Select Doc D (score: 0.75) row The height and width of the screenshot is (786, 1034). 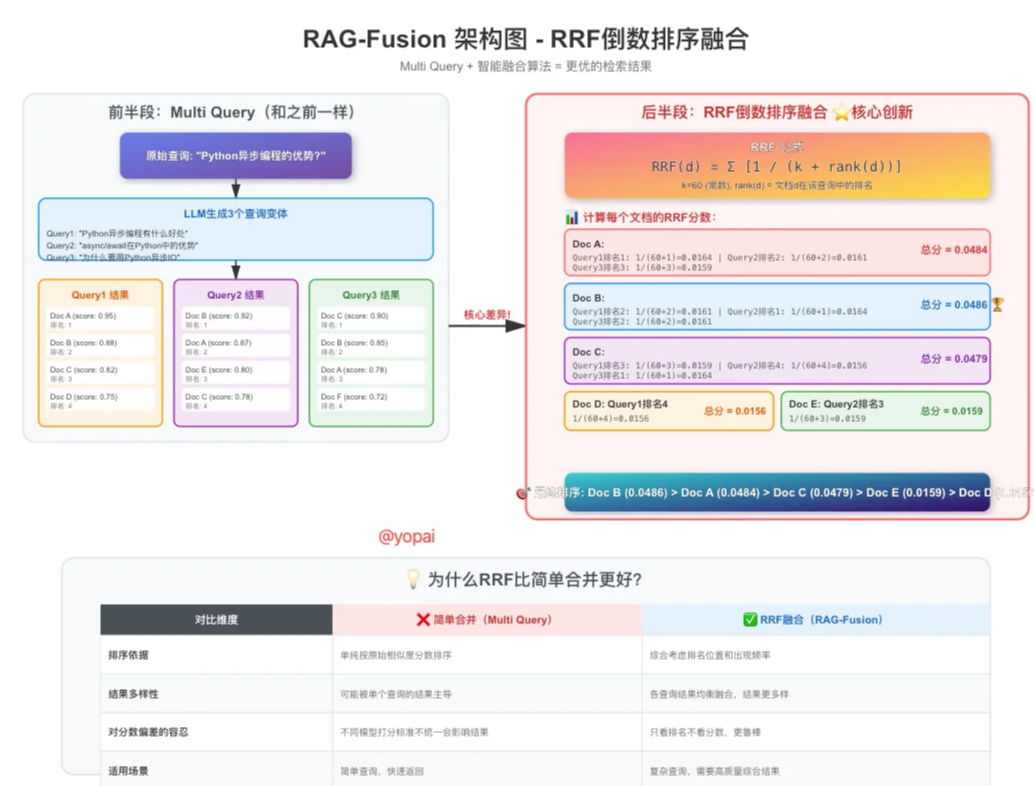pyautogui.click(x=100, y=400)
